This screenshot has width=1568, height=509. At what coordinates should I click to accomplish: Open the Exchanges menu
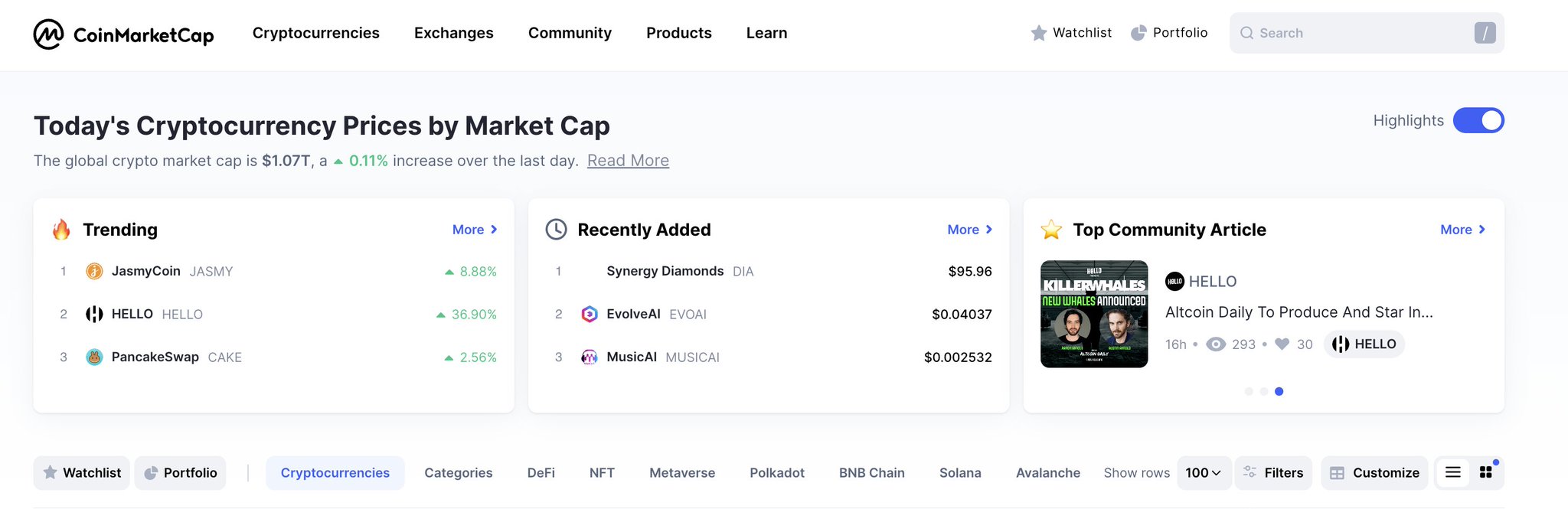tap(453, 33)
